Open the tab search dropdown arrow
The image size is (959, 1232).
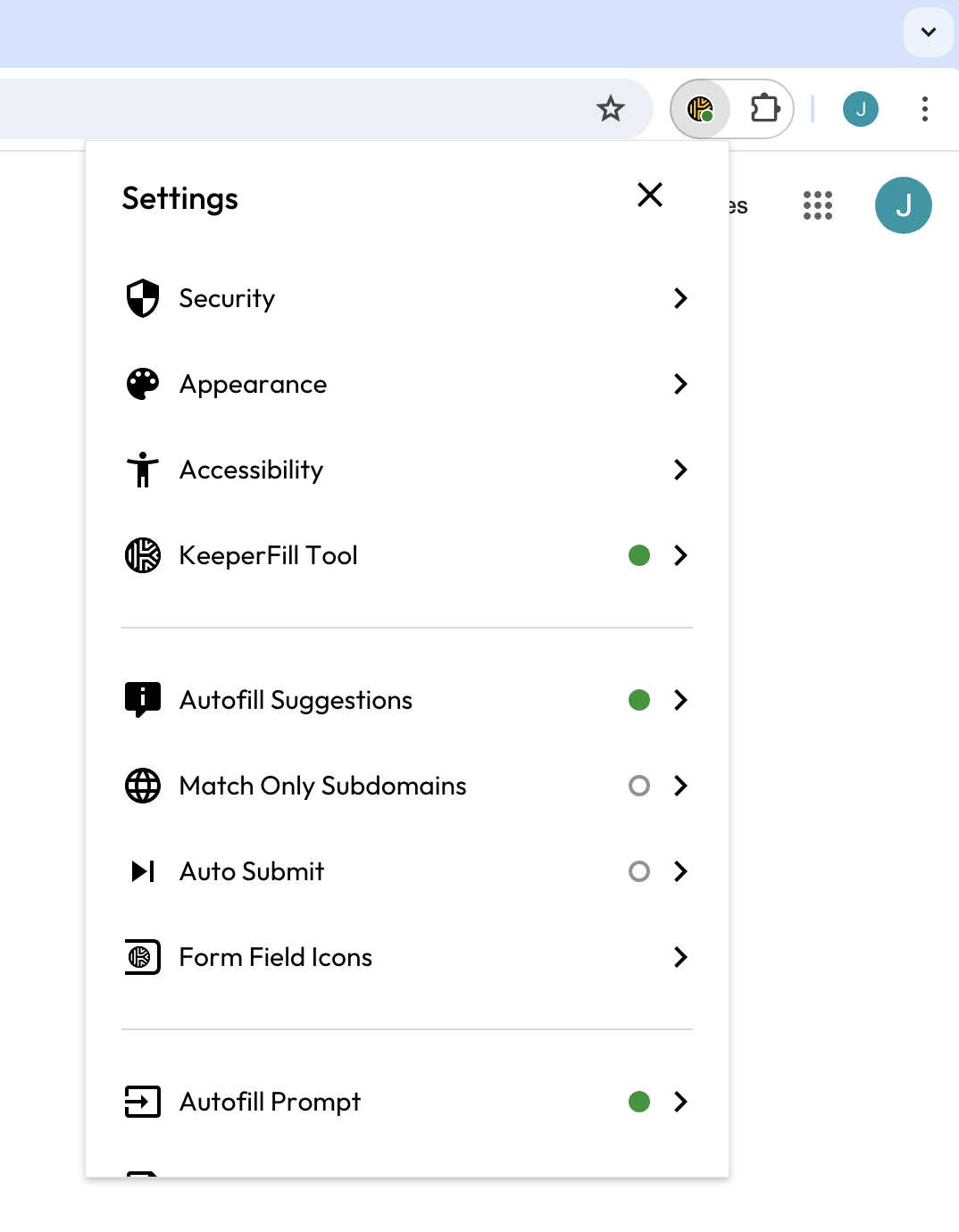929,32
